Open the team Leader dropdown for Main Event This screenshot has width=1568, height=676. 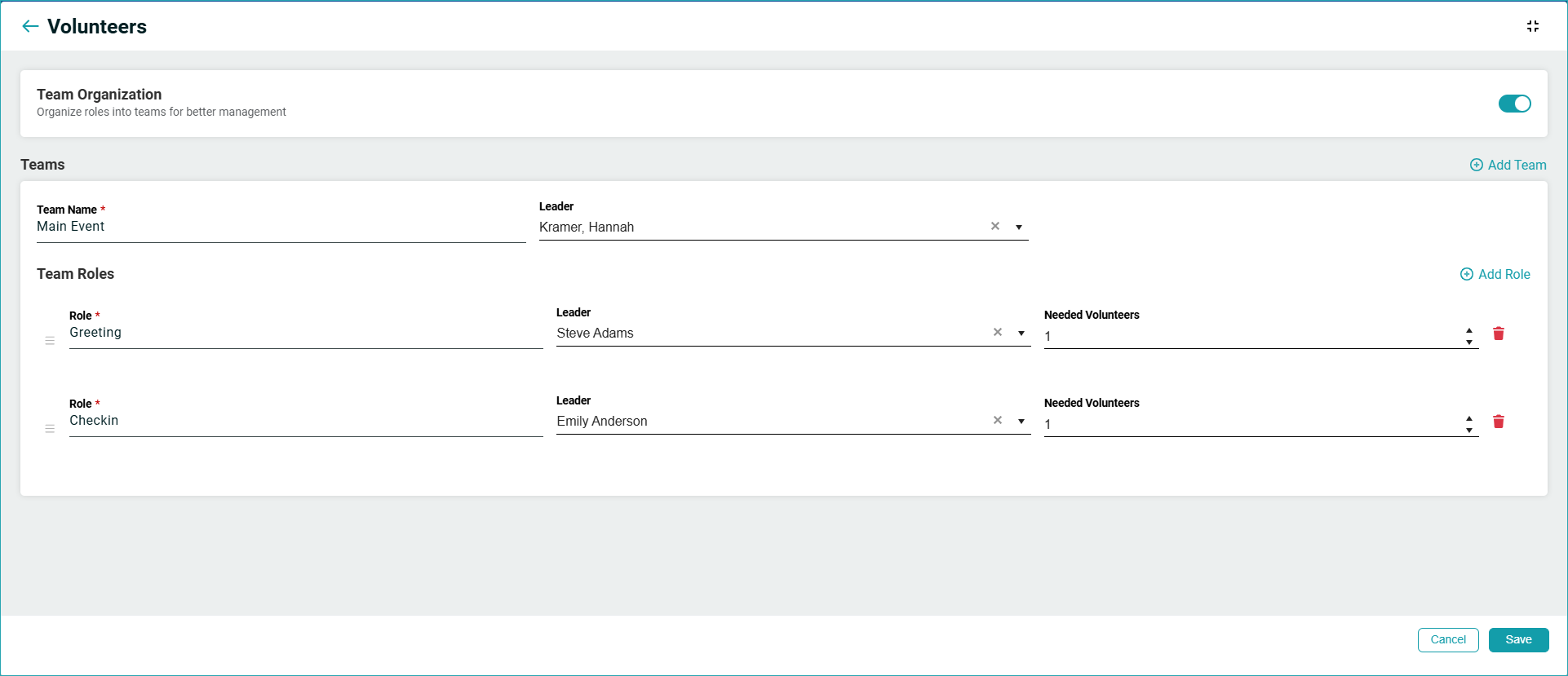point(1019,228)
